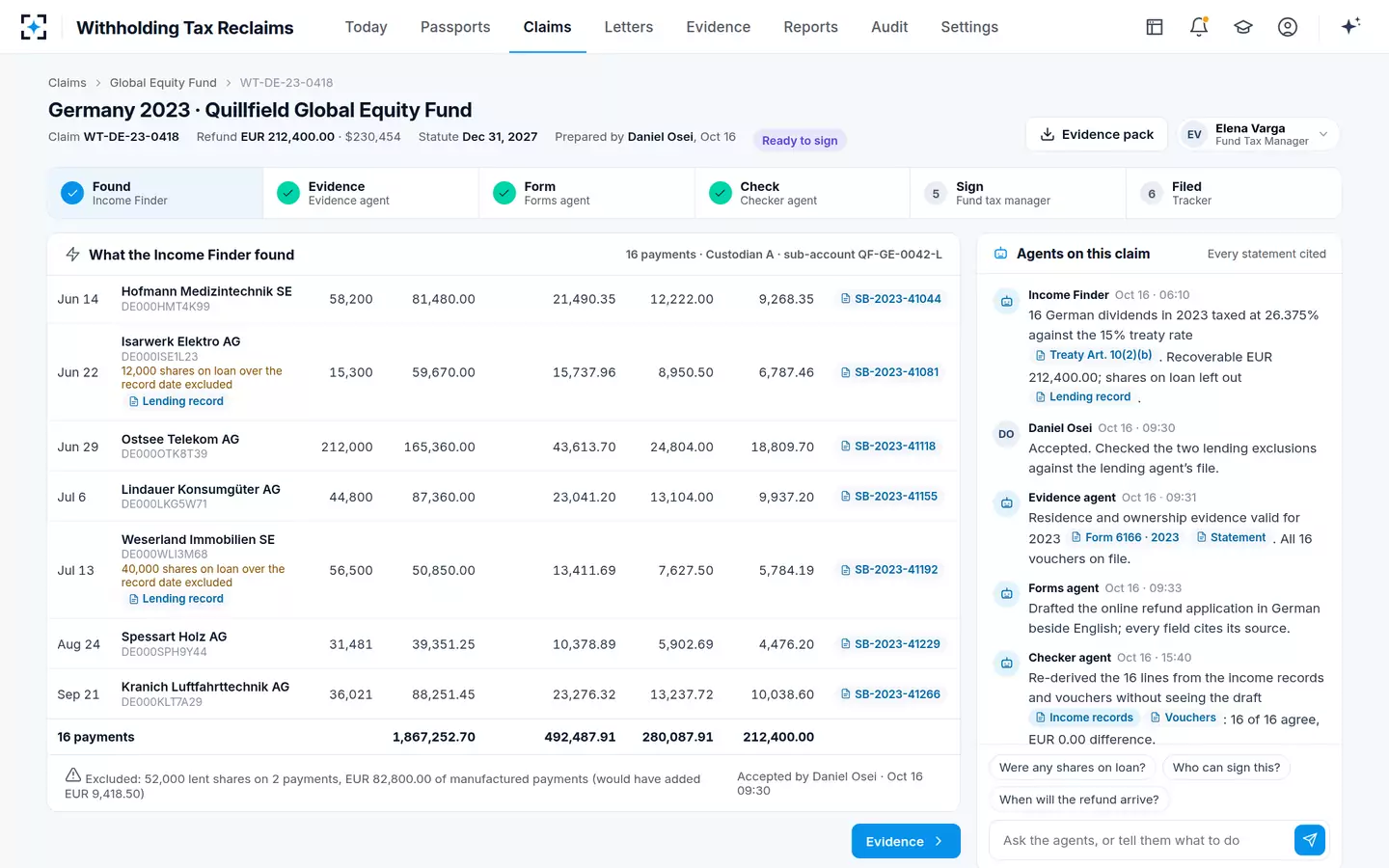The height and width of the screenshot is (868, 1389).
Task: Click the Income Finder agent avatar
Action: coord(1006,301)
